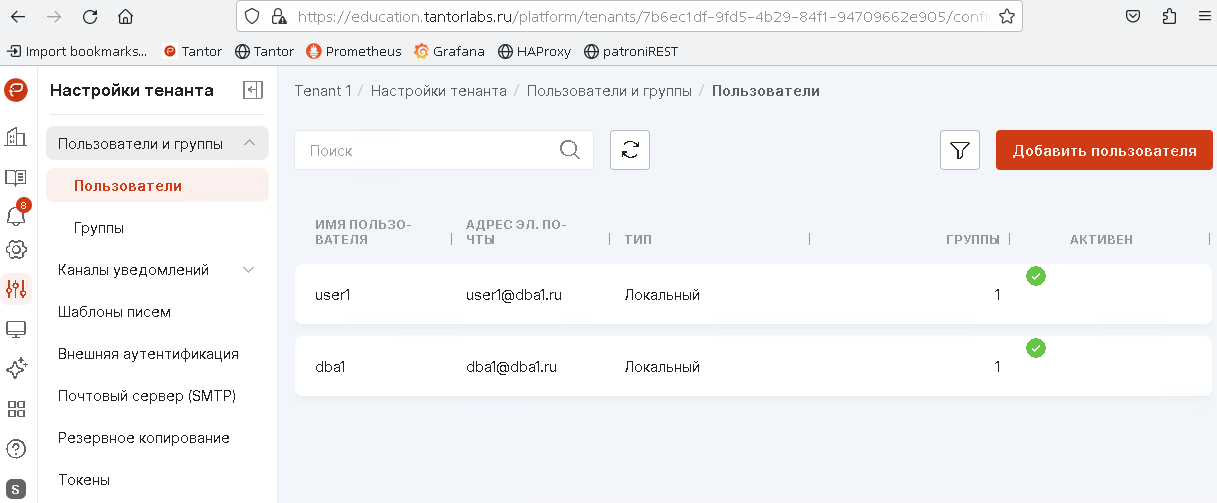Toggle active status for user1

coord(1036,276)
